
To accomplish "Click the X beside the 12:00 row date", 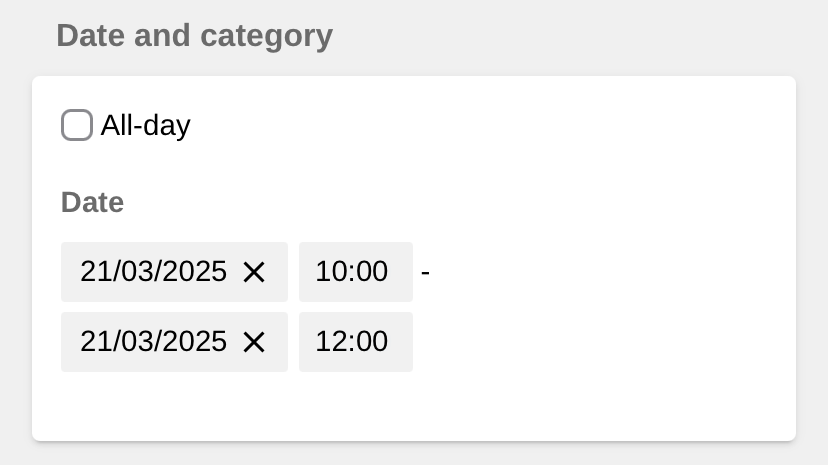I will tap(254, 342).
